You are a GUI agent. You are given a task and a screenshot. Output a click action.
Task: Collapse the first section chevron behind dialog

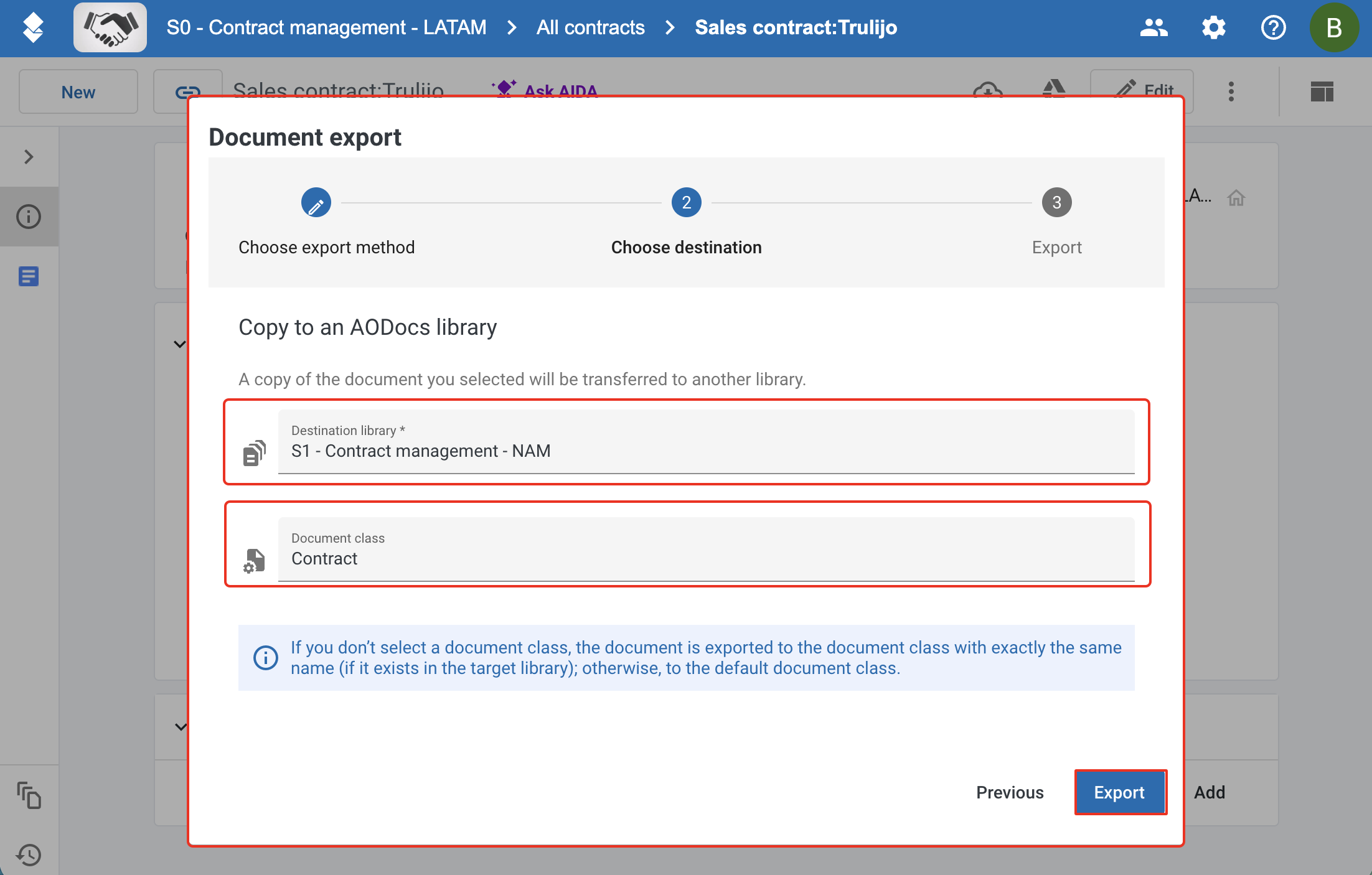(180, 344)
